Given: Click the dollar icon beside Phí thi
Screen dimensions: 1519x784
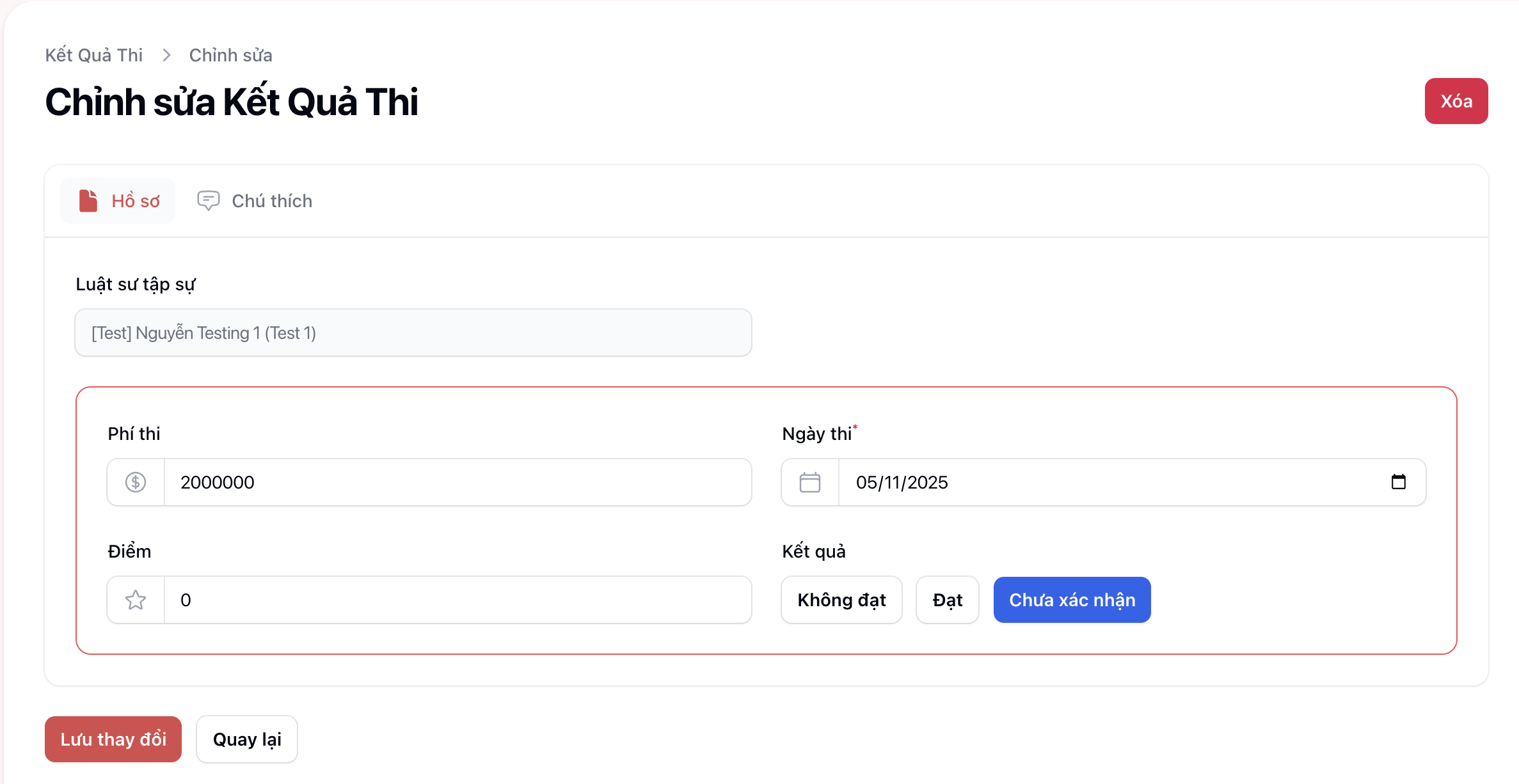Looking at the screenshot, I should point(136,482).
